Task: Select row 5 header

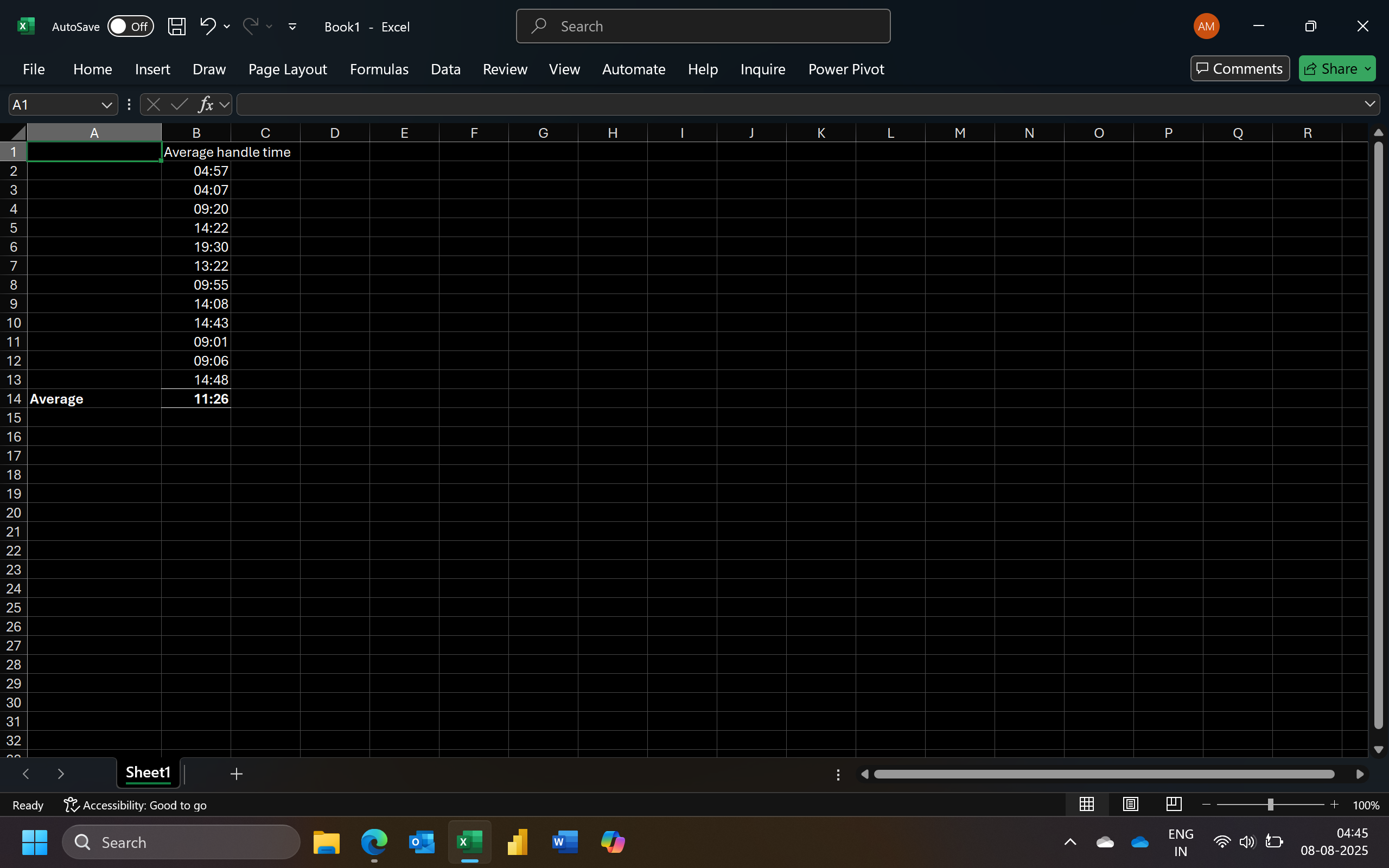Action: click(x=13, y=228)
